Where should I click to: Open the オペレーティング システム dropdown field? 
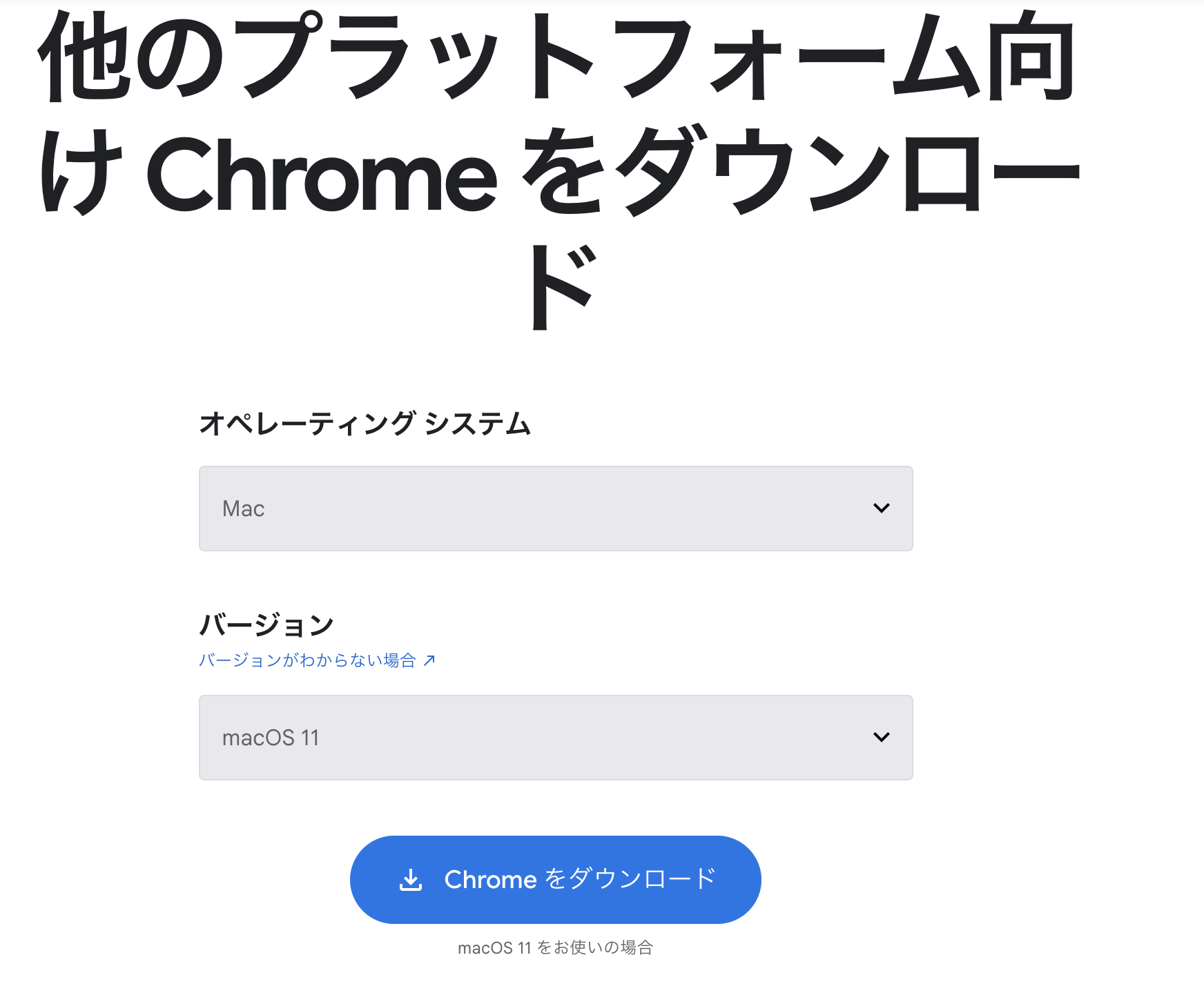click(555, 509)
